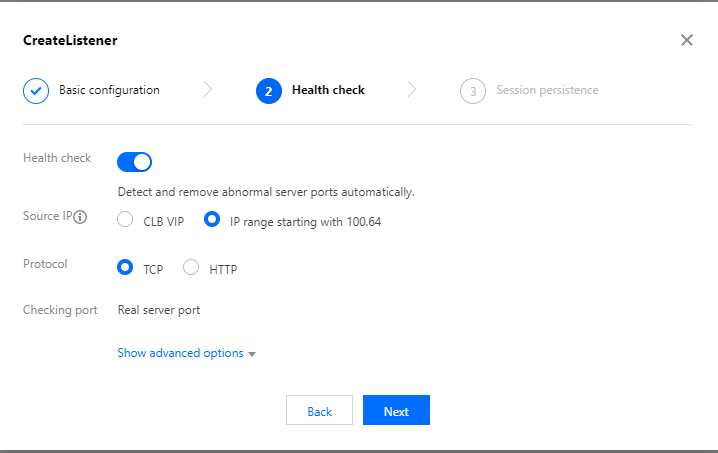
Task: Choose HTTP as the protocol
Action: (x=192, y=268)
